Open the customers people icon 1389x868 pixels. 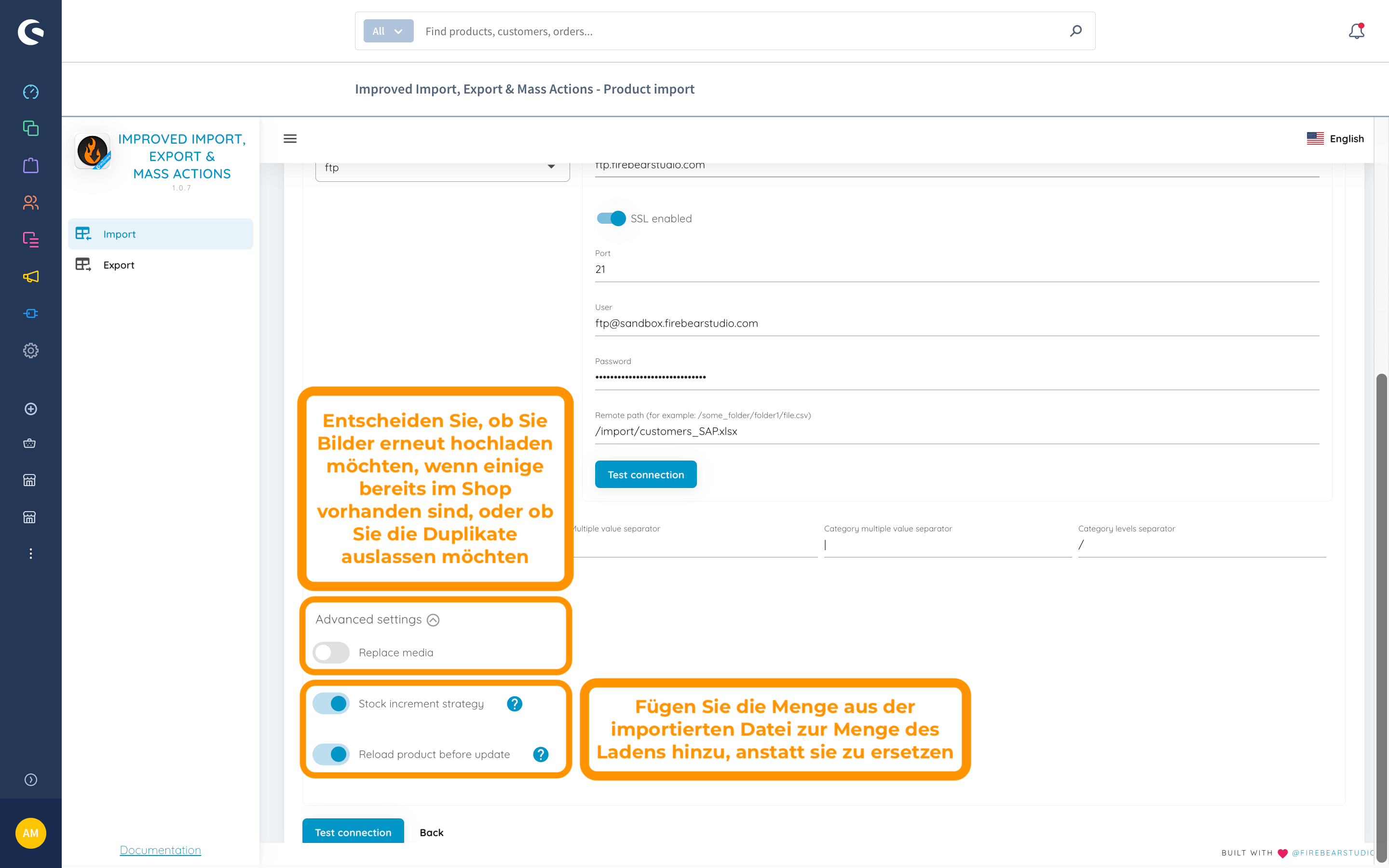coord(30,203)
